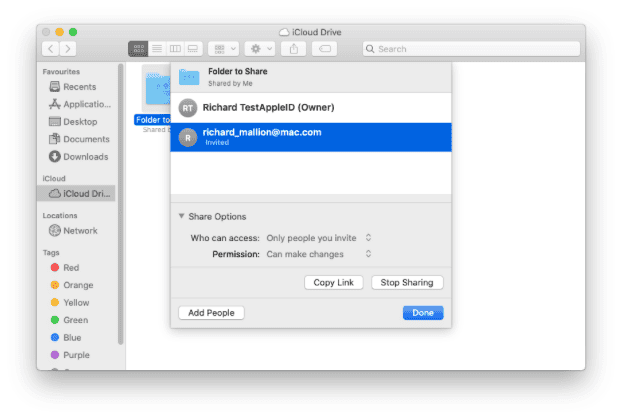Go forward with the Finder forward arrow
This screenshot has width=622, height=419.
click(x=68, y=49)
